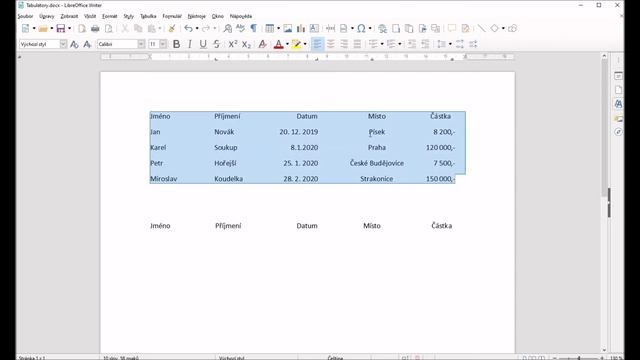Click the Update Style icon beside paragraph style box
Viewport: 640px width, 360px height.
[74, 44]
